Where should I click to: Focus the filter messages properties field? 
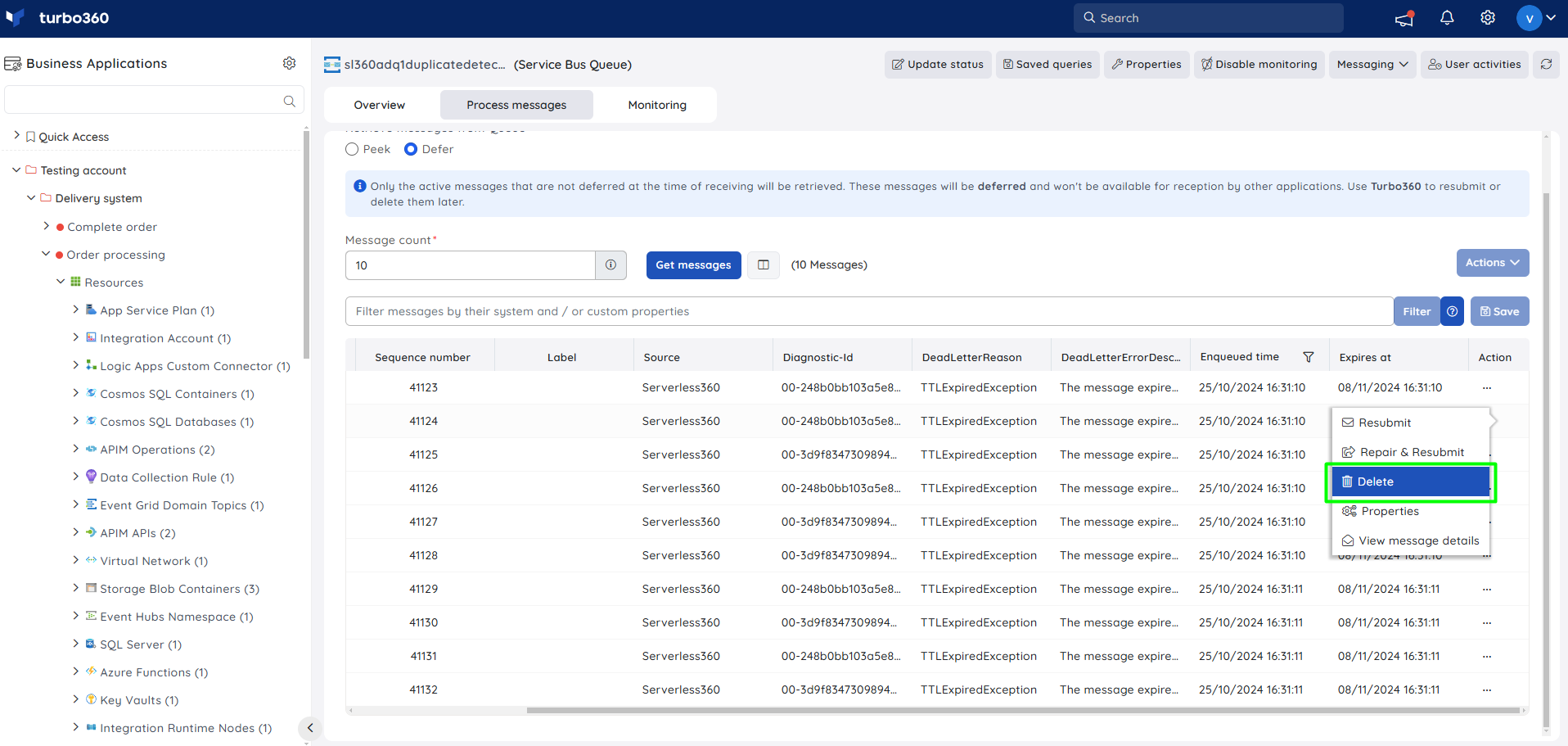pyautogui.click(x=869, y=311)
